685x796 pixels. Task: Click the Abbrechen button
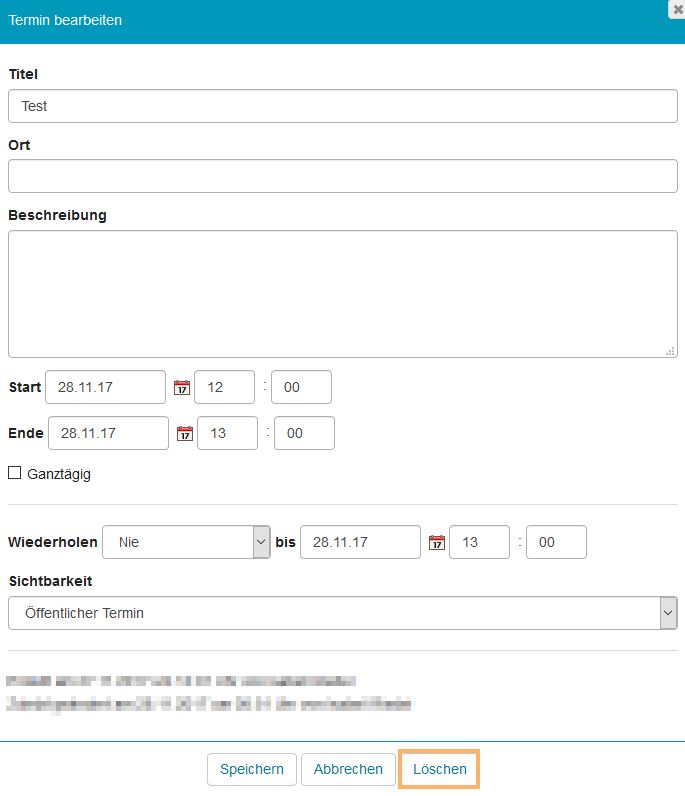tap(348, 769)
